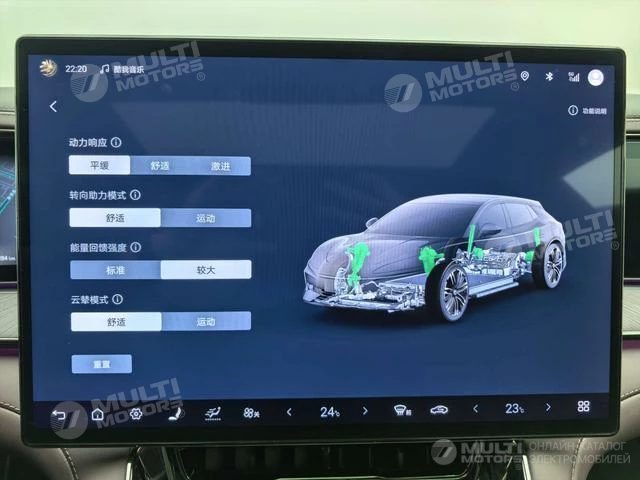
Task: Set 转向助力模式 to 运动
Action: tap(205, 218)
